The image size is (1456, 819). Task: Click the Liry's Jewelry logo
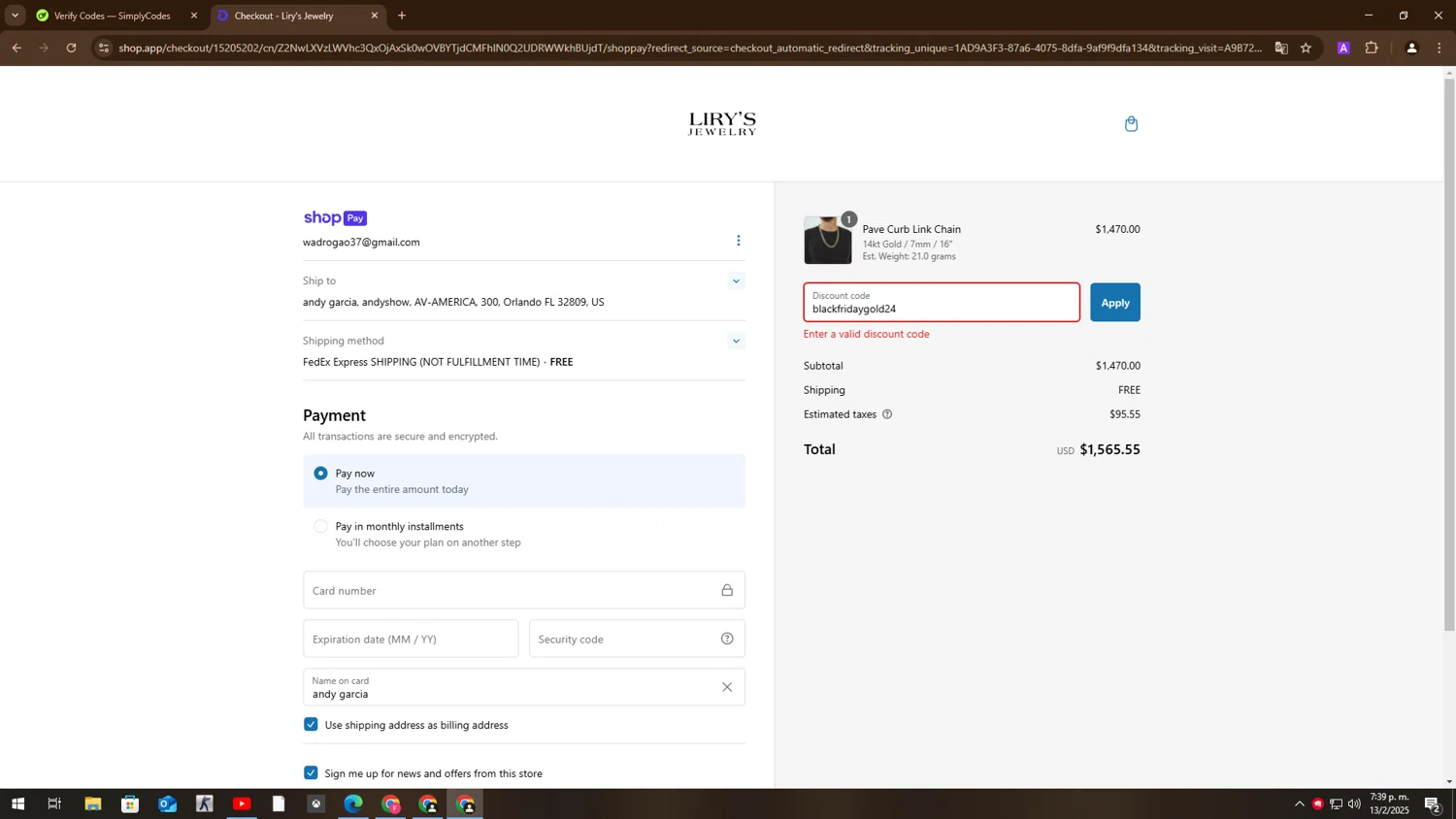tap(722, 124)
